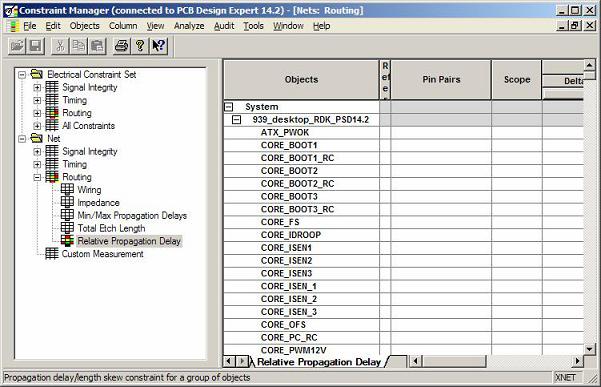Image resolution: width=601 pixels, height=387 pixels.
Task: Click the Electrical Constraint Set folder icon
Action: point(37,74)
